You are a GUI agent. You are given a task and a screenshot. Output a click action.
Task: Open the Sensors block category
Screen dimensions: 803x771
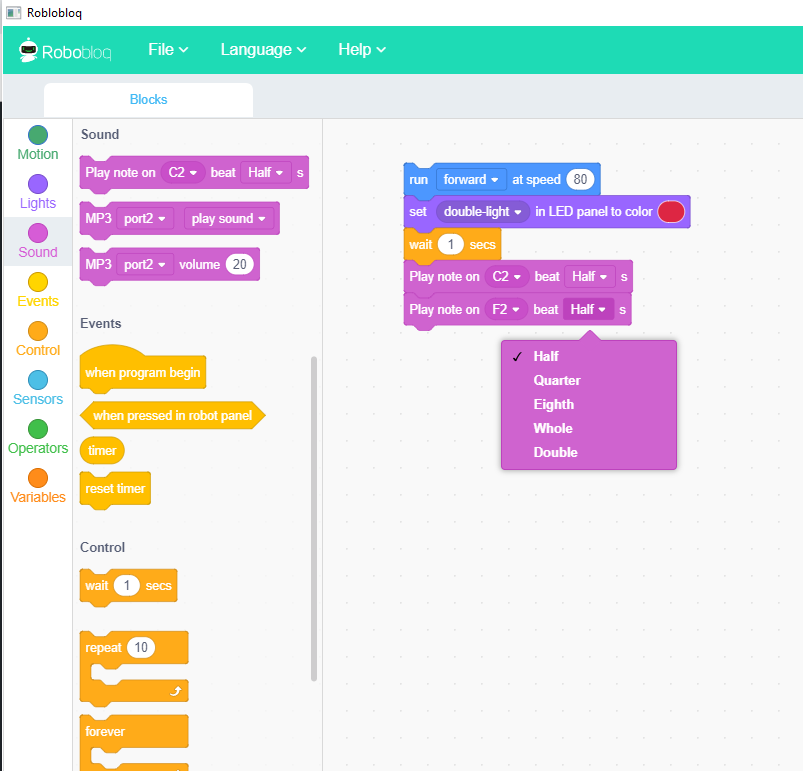tap(38, 380)
